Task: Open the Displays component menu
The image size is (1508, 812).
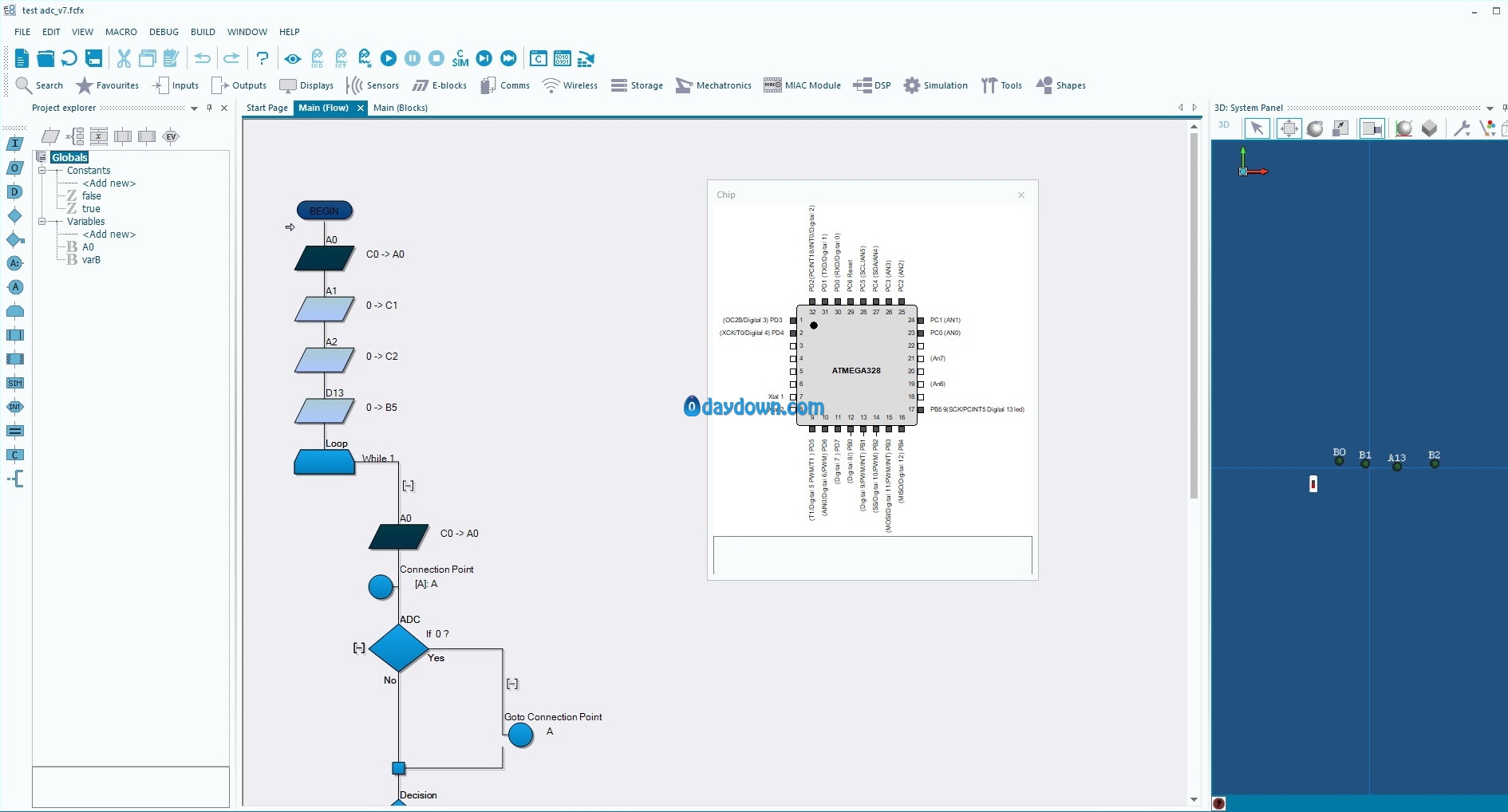Action: [306, 85]
